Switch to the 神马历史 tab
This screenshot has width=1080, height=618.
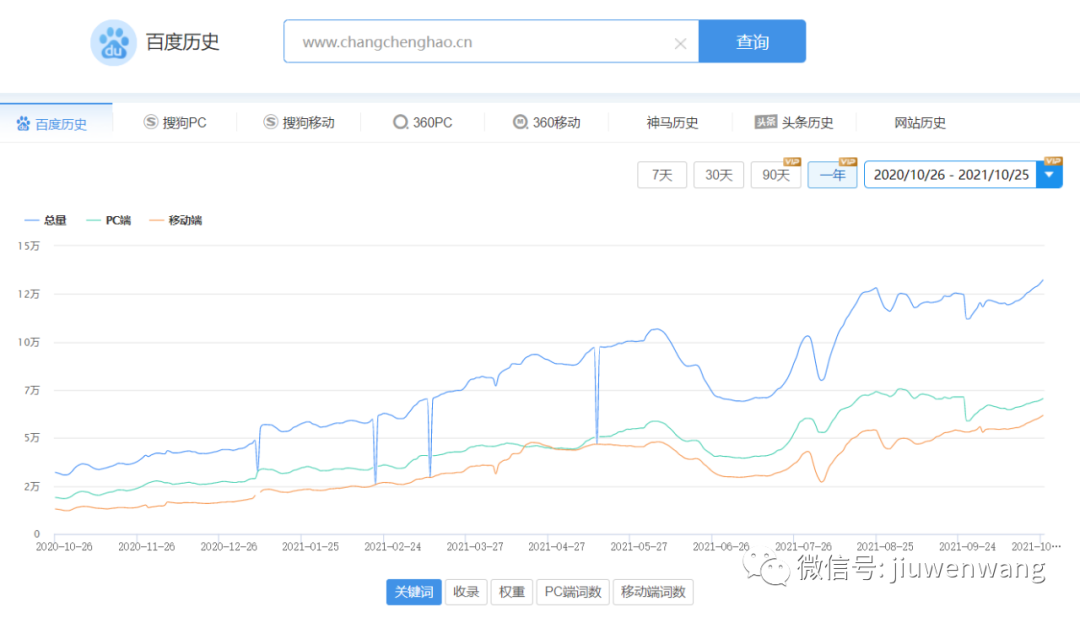click(x=672, y=123)
